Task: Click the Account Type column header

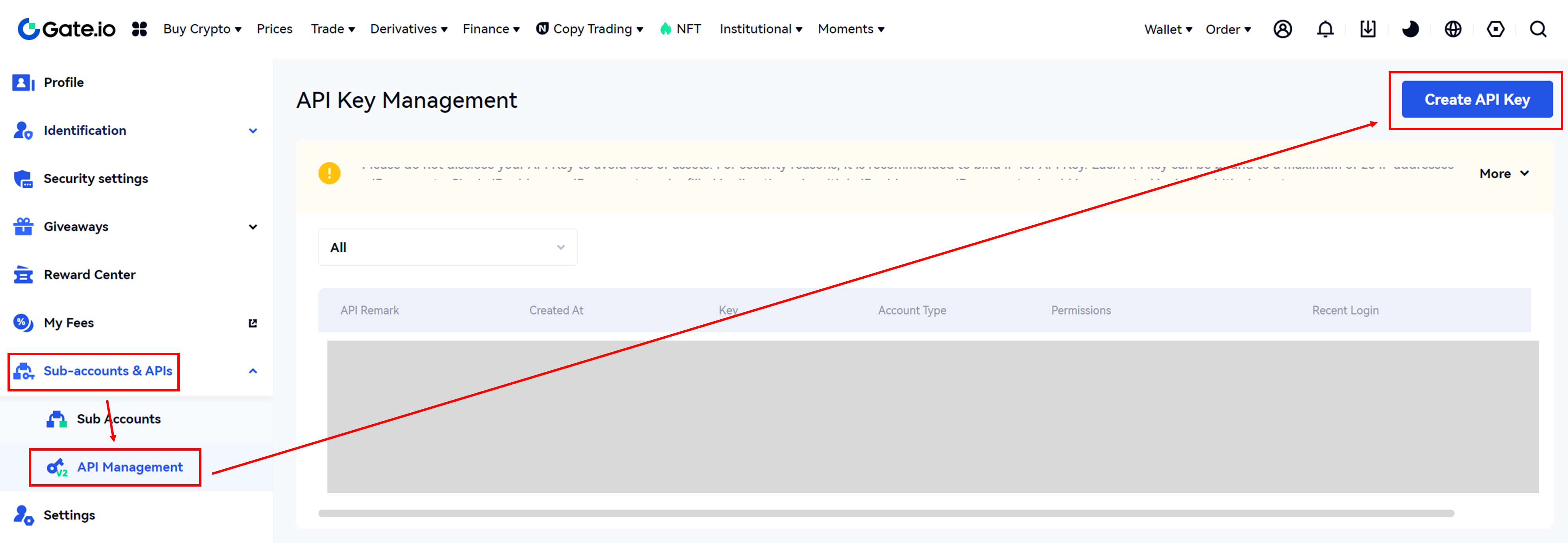Action: (x=912, y=310)
